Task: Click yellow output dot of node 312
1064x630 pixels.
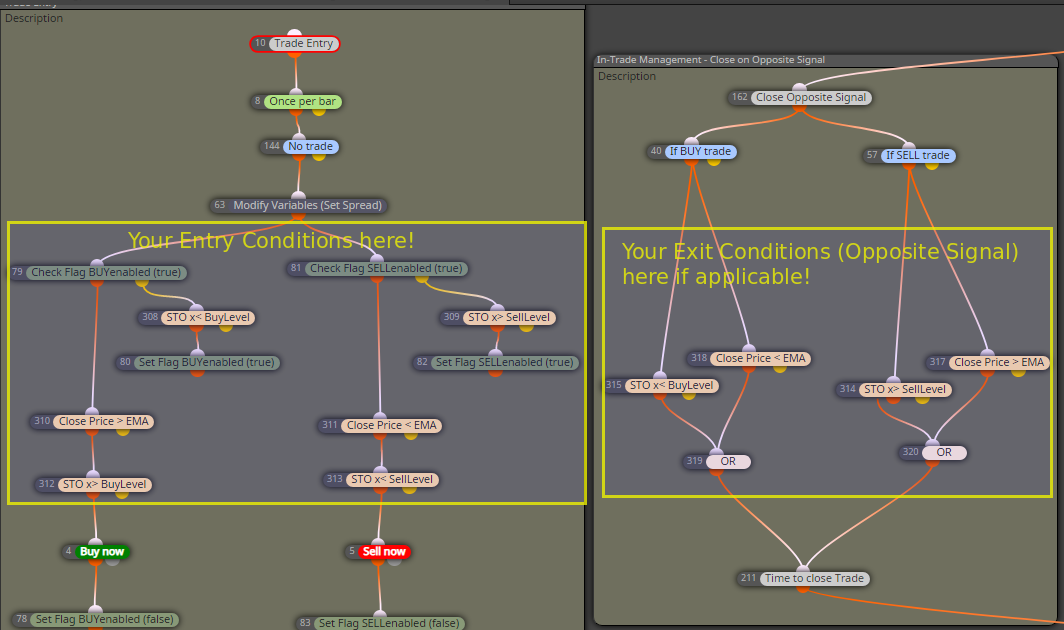Action: 122,494
